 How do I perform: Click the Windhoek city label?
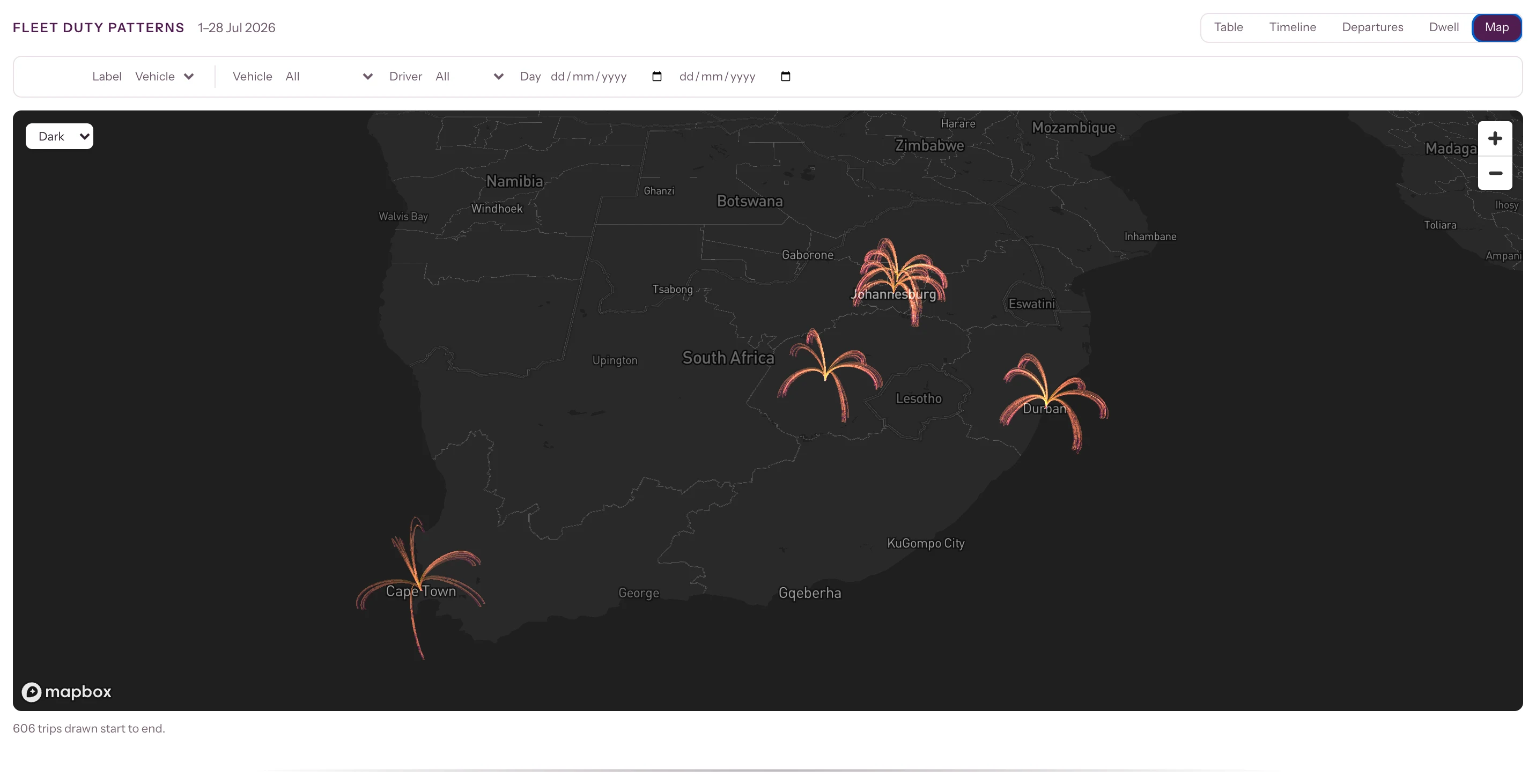tap(497, 209)
